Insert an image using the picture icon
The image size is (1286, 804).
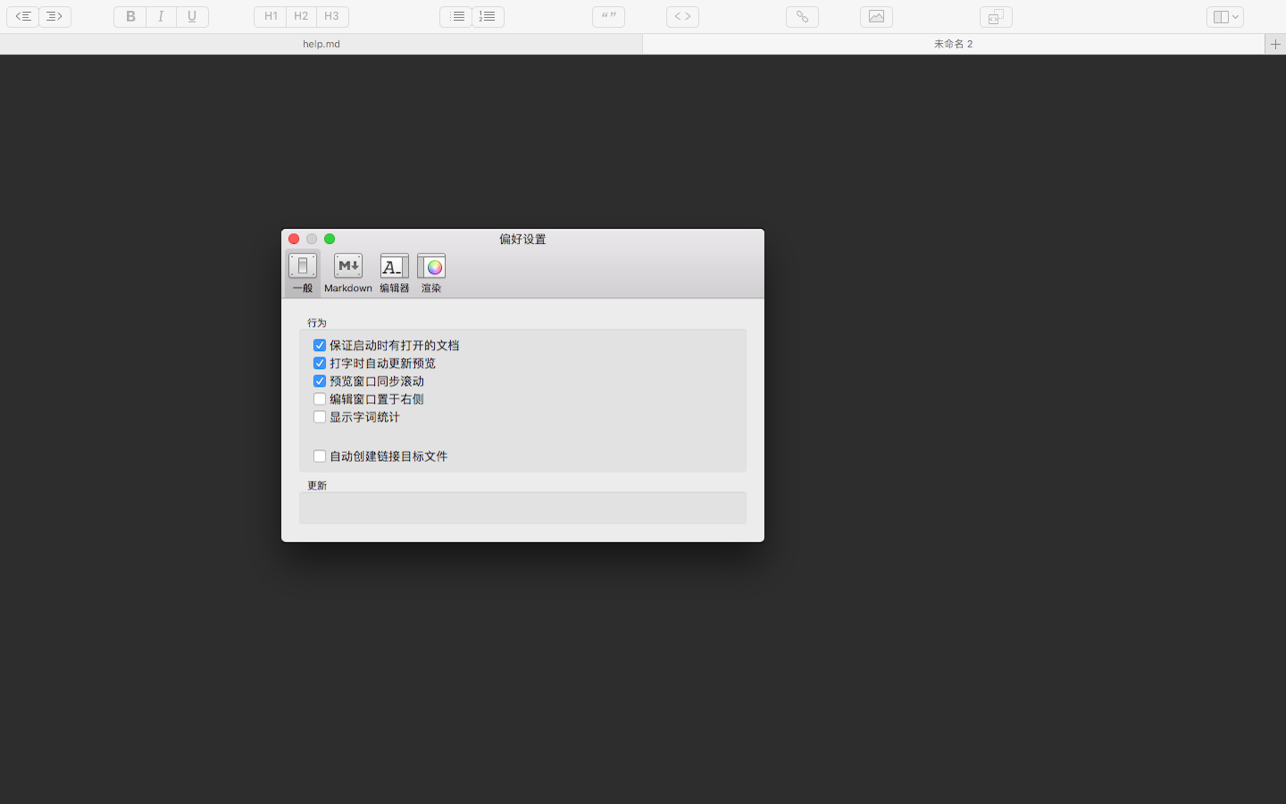click(x=876, y=16)
